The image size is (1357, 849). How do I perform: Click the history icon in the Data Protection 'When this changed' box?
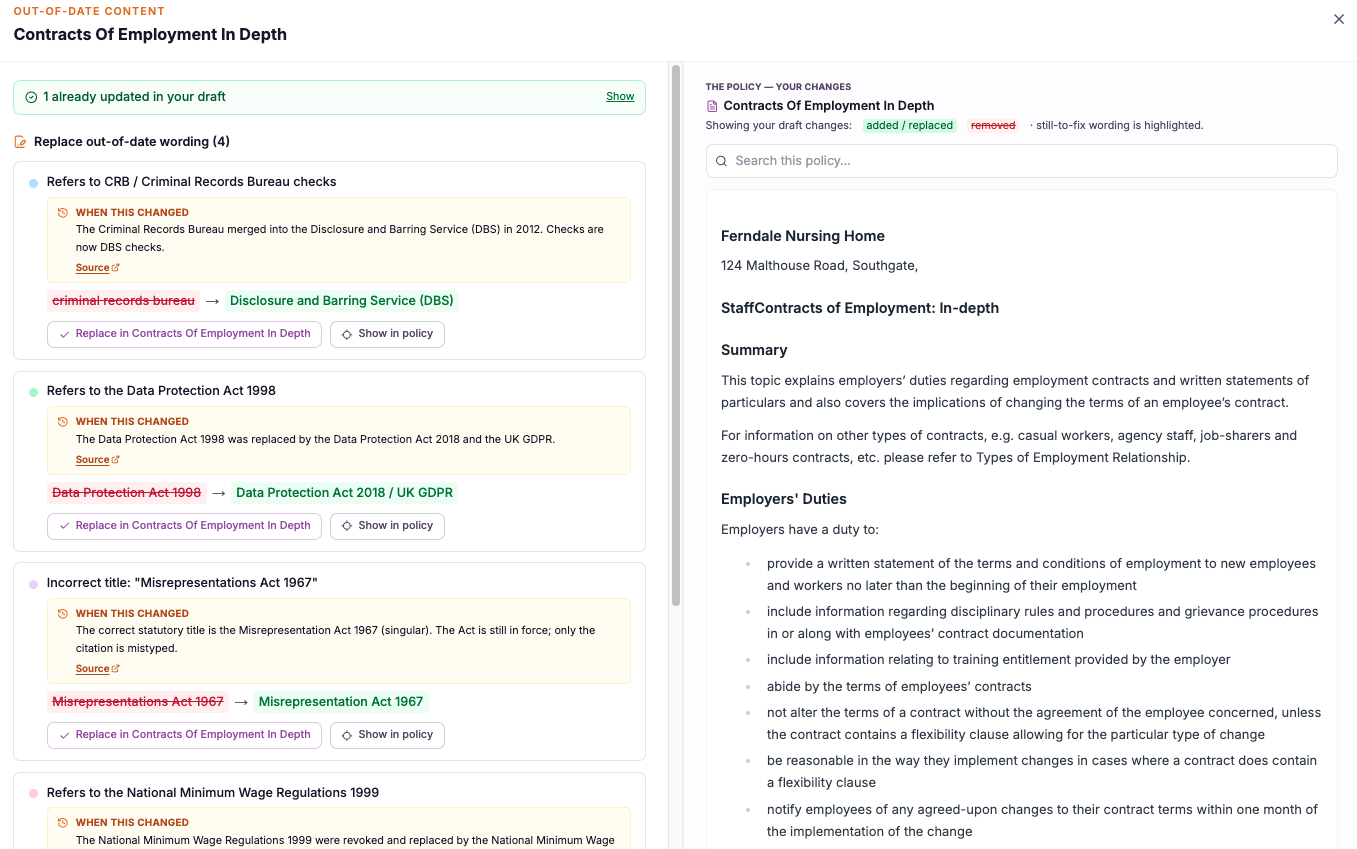pyautogui.click(x=63, y=422)
